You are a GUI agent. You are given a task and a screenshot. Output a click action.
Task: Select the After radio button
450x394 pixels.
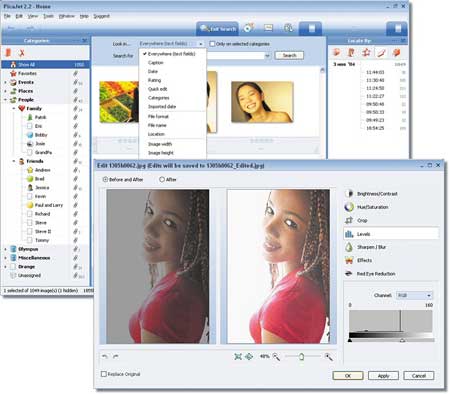[x=162, y=179]
